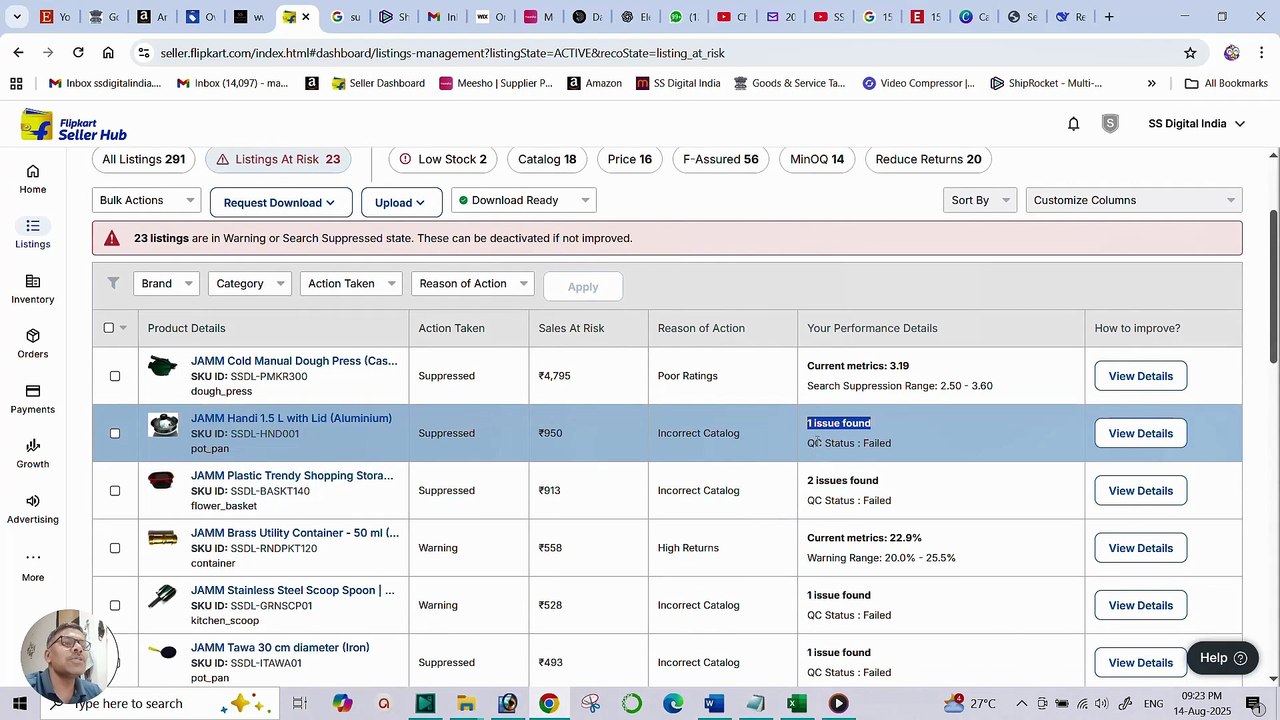Screen dimensions: 1280x720
Task: Open the Sort By dropdown
Action: [980, 200]
